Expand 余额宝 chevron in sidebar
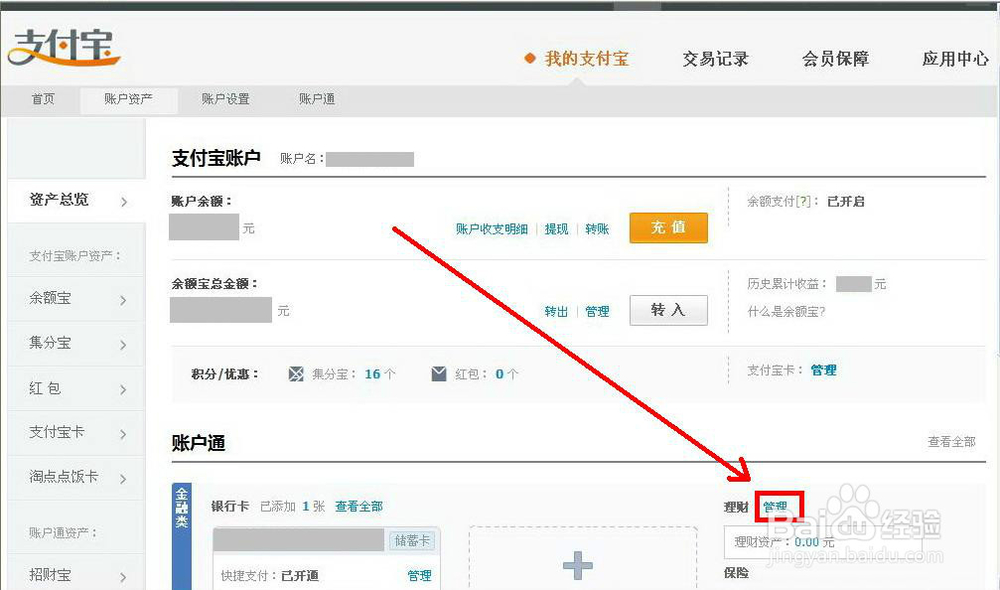The height and width of the screenshot is (590, 1000). point(123,300)
